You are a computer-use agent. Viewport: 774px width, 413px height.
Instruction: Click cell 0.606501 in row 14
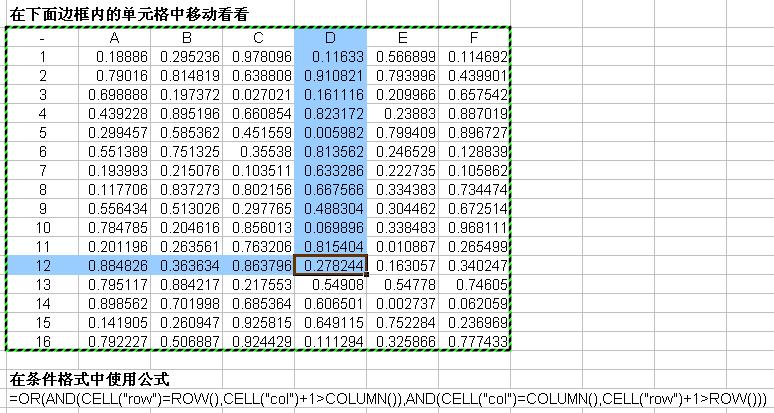tap(331, 303)
